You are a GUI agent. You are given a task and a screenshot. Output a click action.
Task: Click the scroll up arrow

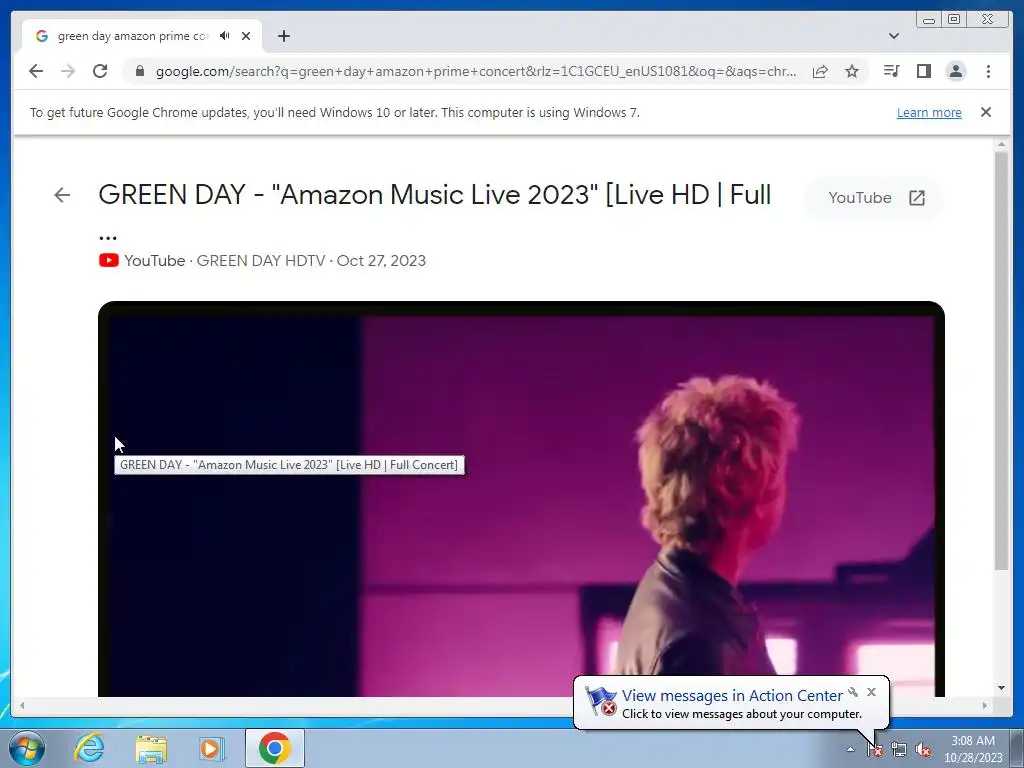1001,144
